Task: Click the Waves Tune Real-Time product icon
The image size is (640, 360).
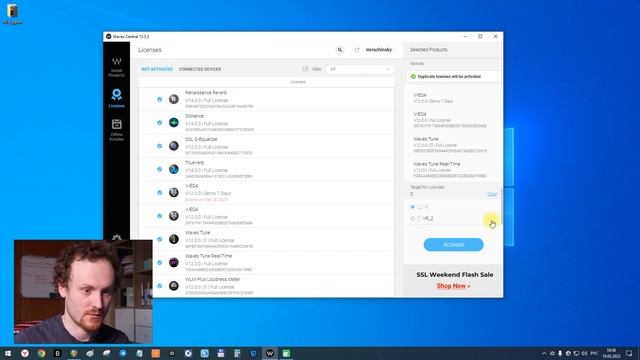Action: pos(174,262)
